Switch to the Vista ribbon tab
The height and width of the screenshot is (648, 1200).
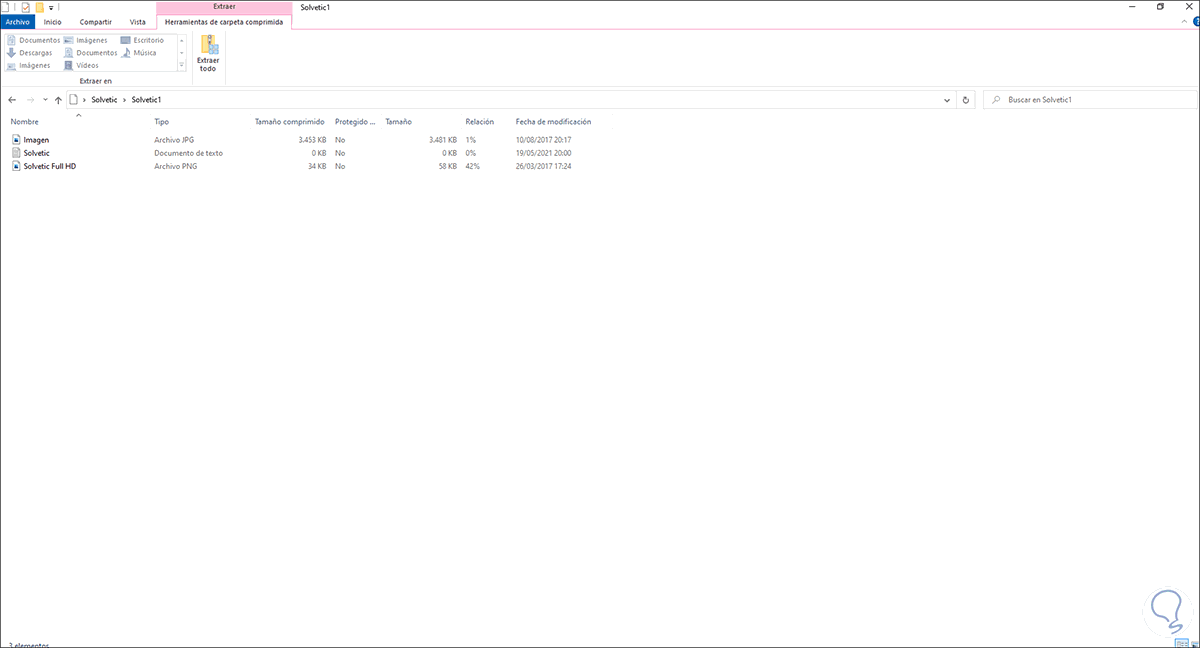[x=137, y=21]
